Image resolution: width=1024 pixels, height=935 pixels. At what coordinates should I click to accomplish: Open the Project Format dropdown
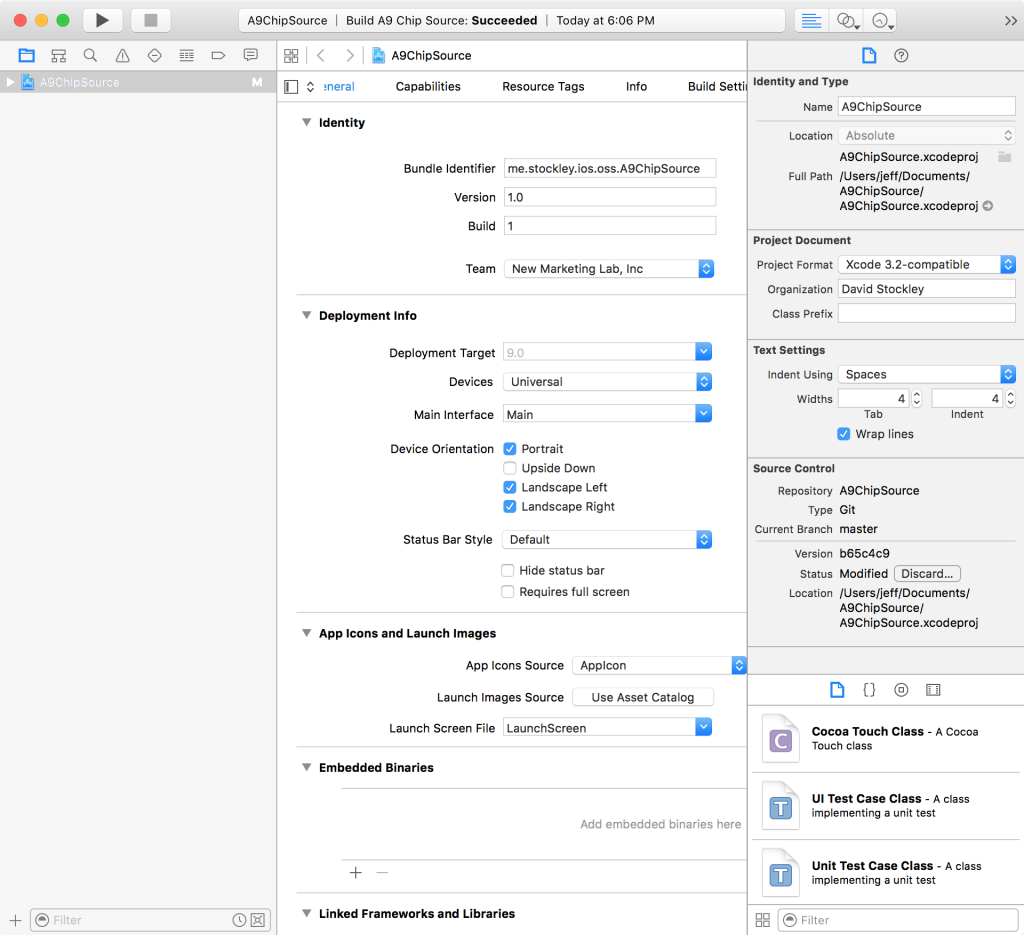[927, 264]
